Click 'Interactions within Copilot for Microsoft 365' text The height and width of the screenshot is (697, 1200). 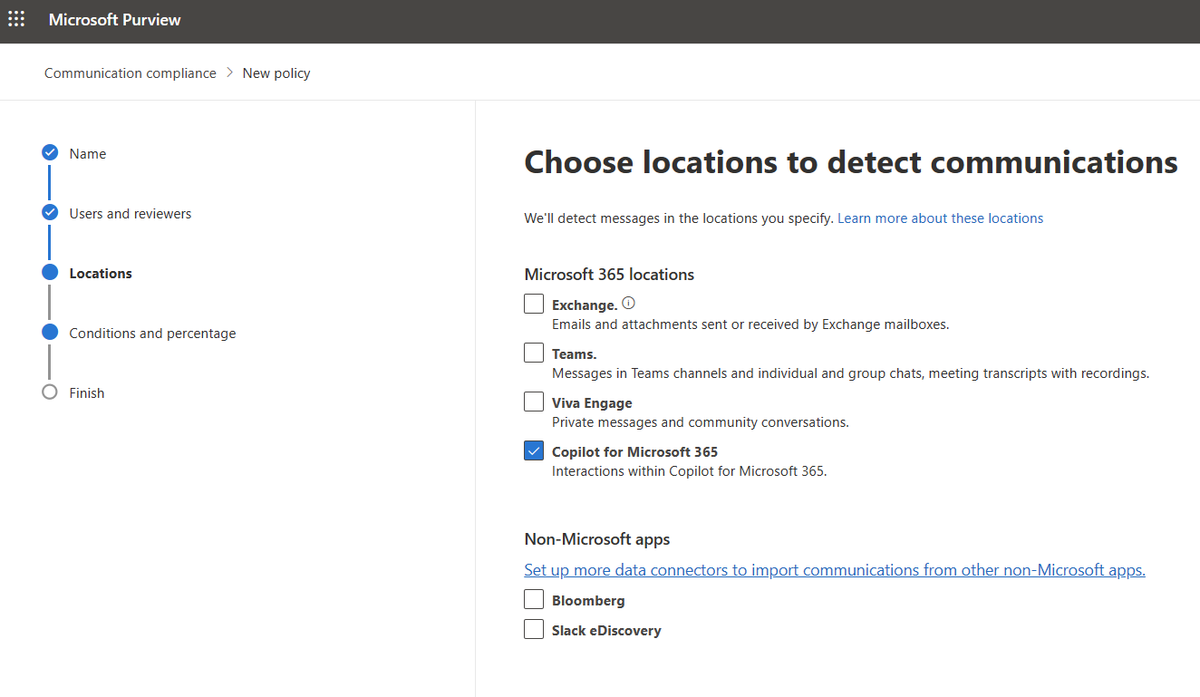pyautogui.click(x=689, y=471)
